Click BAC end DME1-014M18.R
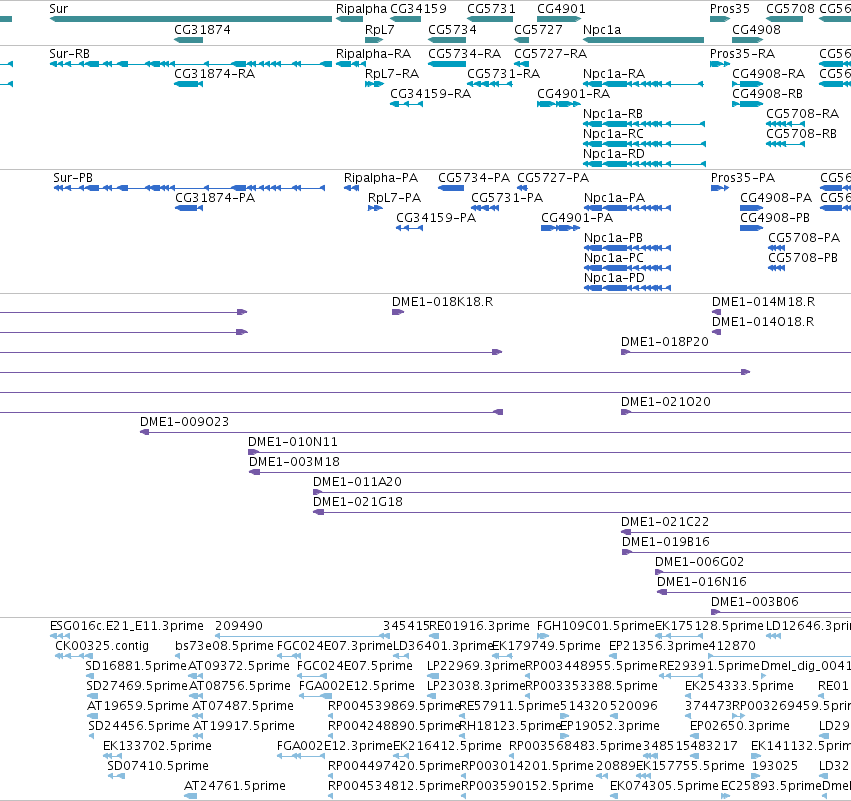The image size is (851, 801). [x=716, y=312]
